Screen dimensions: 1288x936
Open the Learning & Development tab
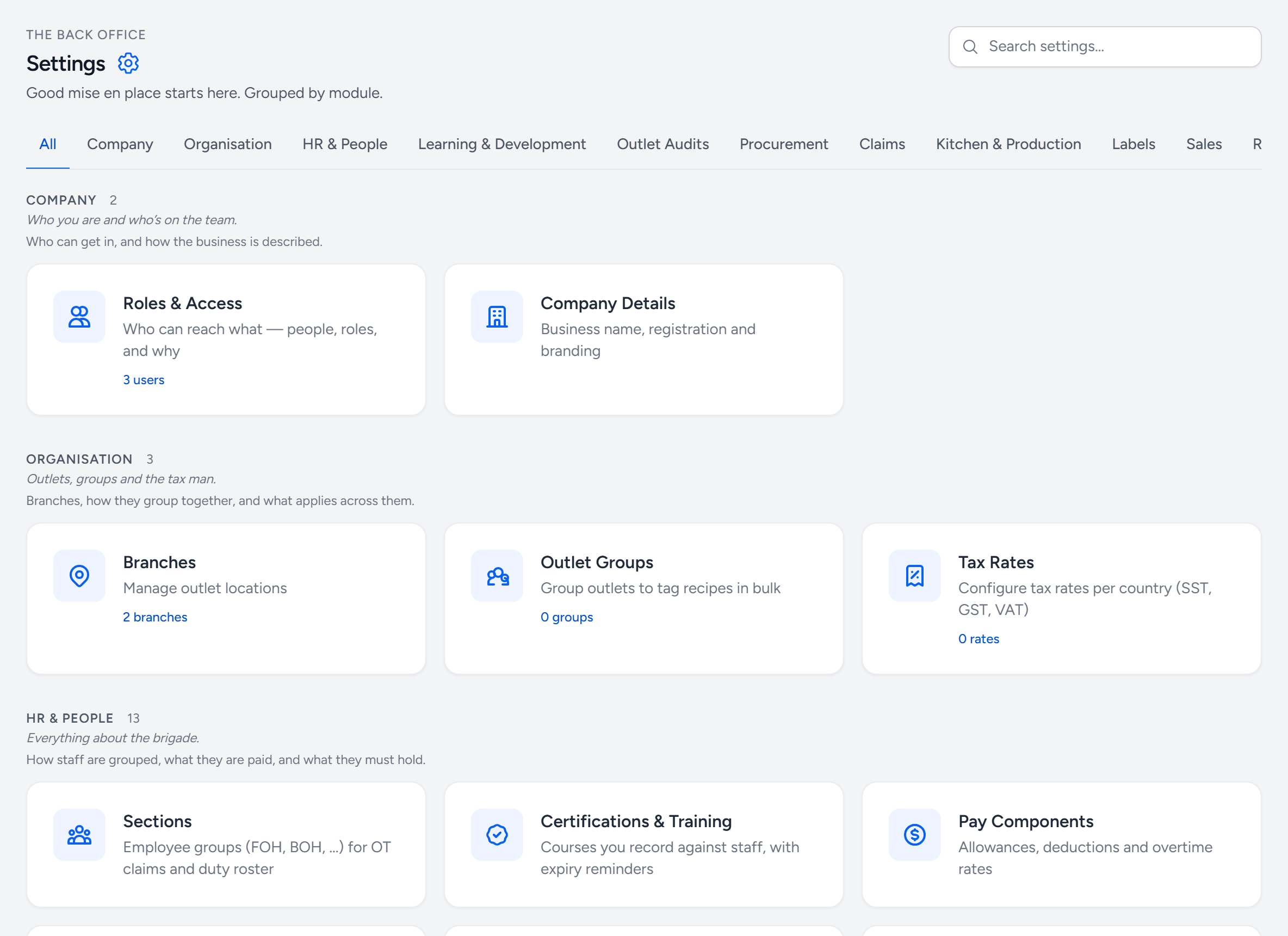pos(502,144)
